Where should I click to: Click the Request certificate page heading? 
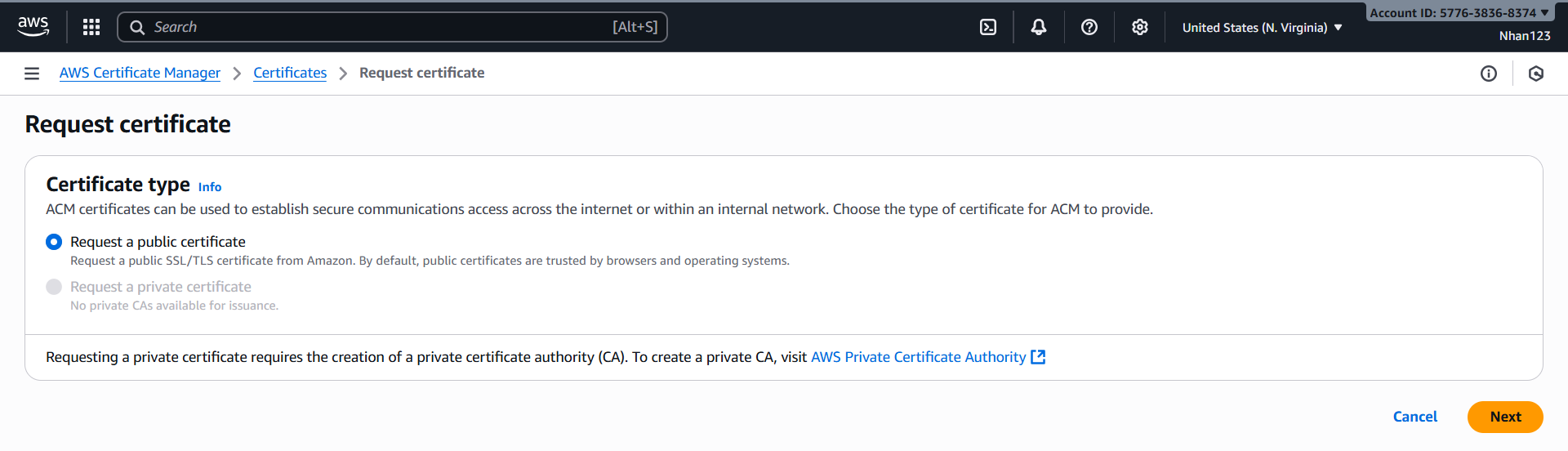click(x=128, y=124)
